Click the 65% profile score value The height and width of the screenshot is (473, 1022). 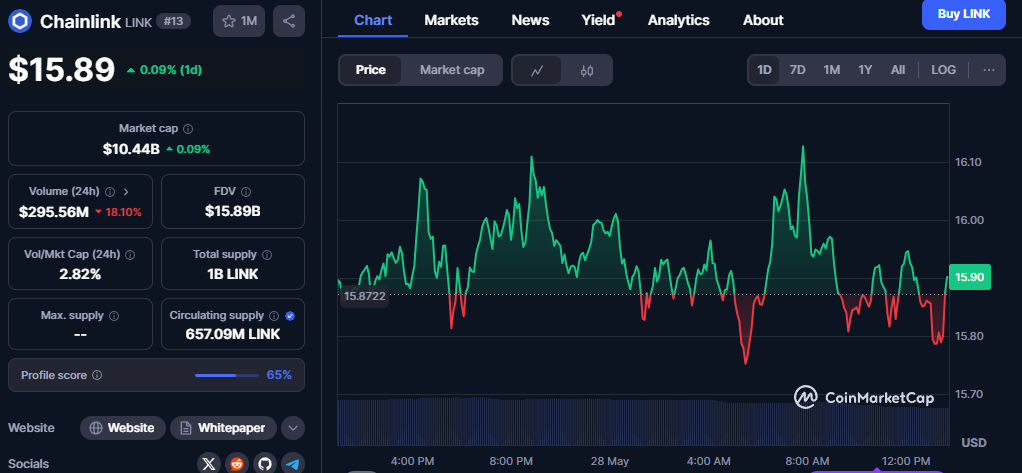pyautogui.click(x=279, y=375)
